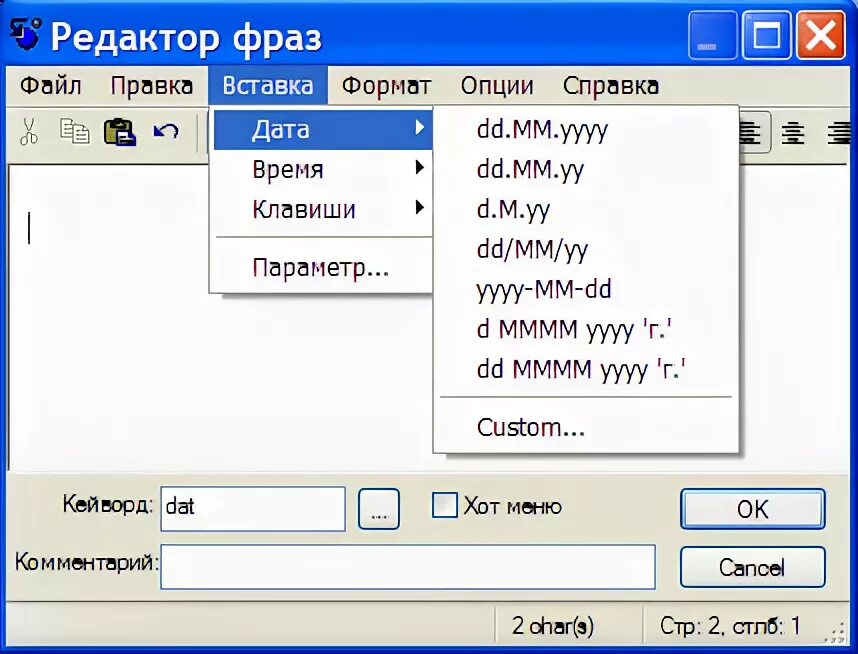Expand the Клавиши submenu
Image resolution: width=858 pixels, height=654 pixels.
click(x=323, y=209)
